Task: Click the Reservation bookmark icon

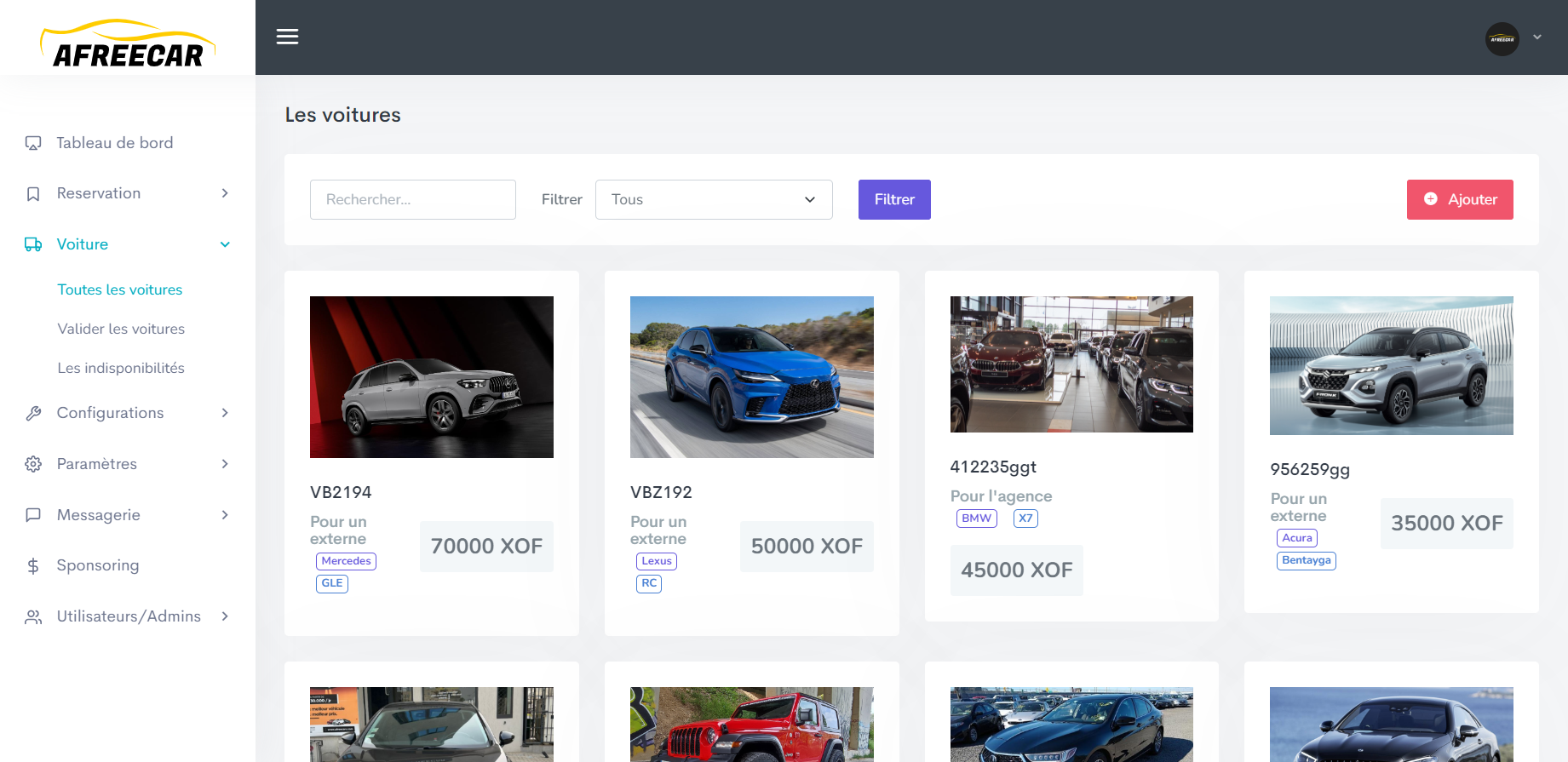Action: 33,194
